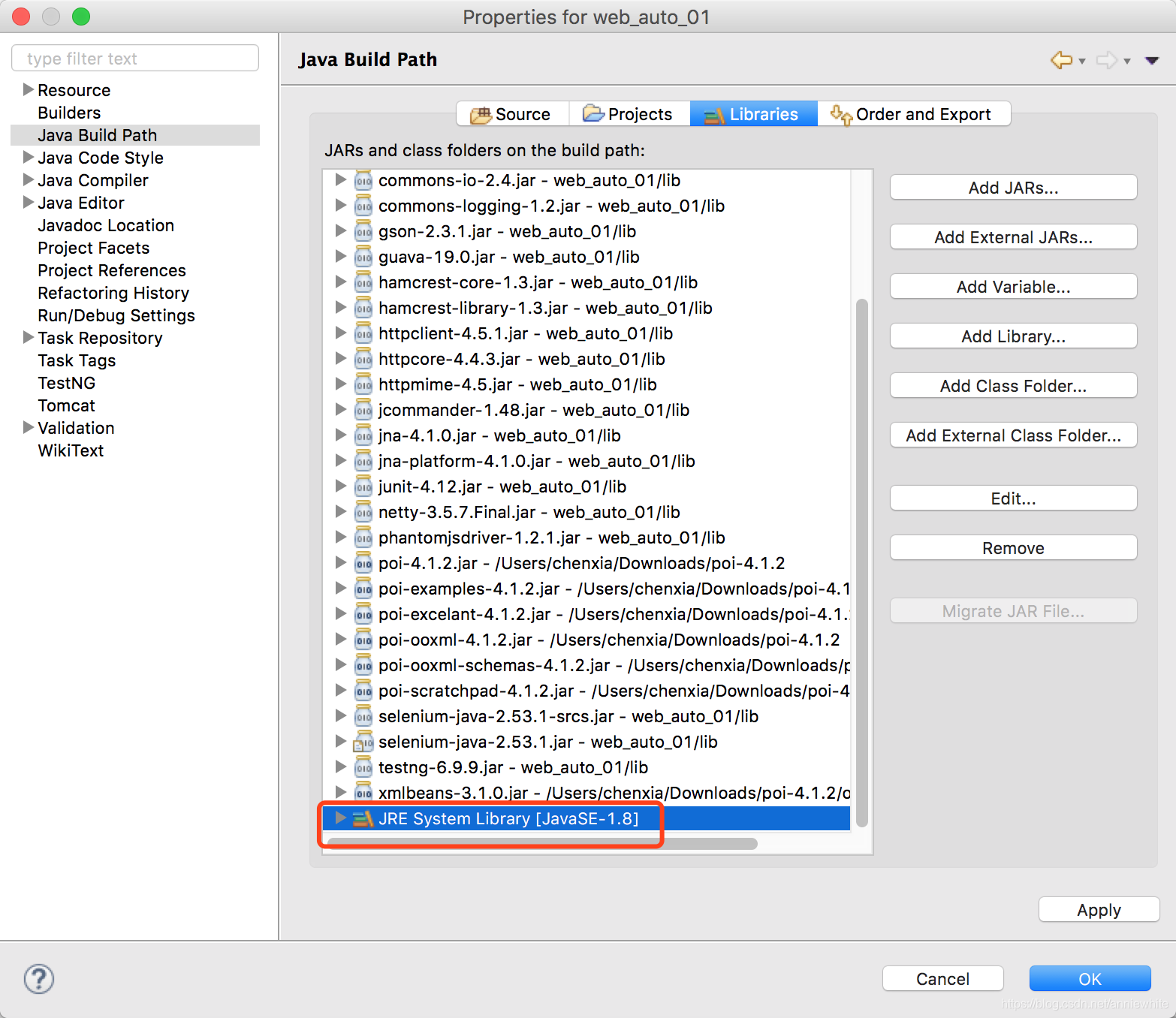Viewport: 1176px width, 1018px height.
Task: Open the help question mark icon
Action: [x=39, y=979]
